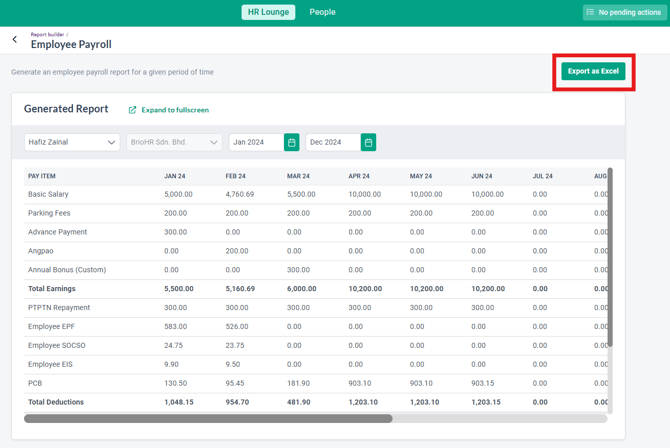Follow the Report builder breadcrumb link

click(47, 34)
